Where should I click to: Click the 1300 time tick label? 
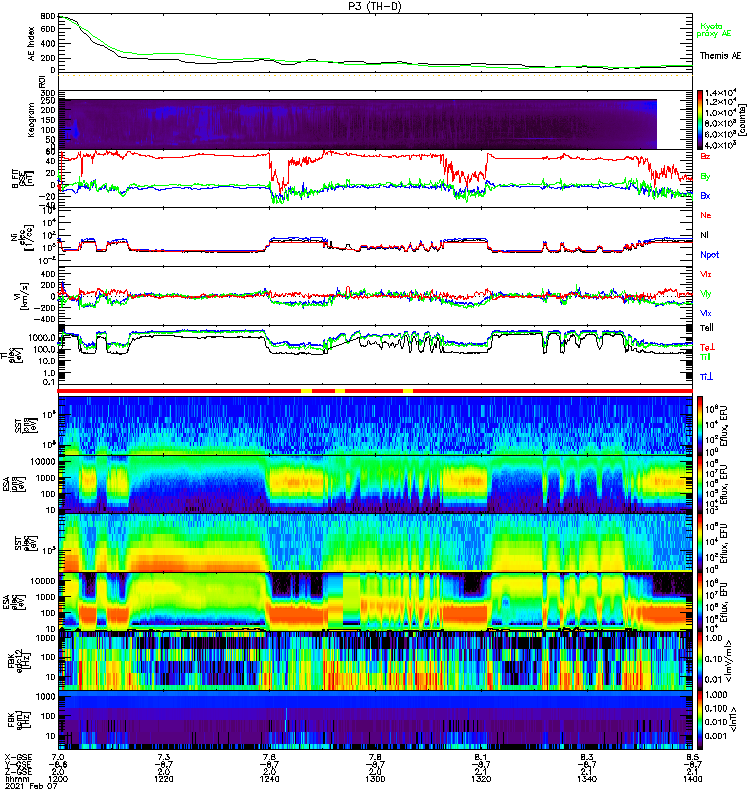pyautogui.click(x=375, y=779)
